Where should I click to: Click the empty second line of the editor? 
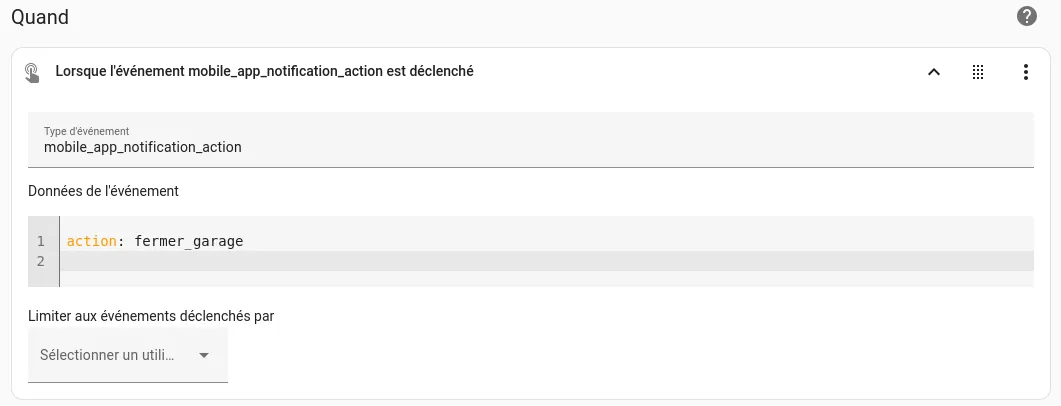click(x=547, y=261)
